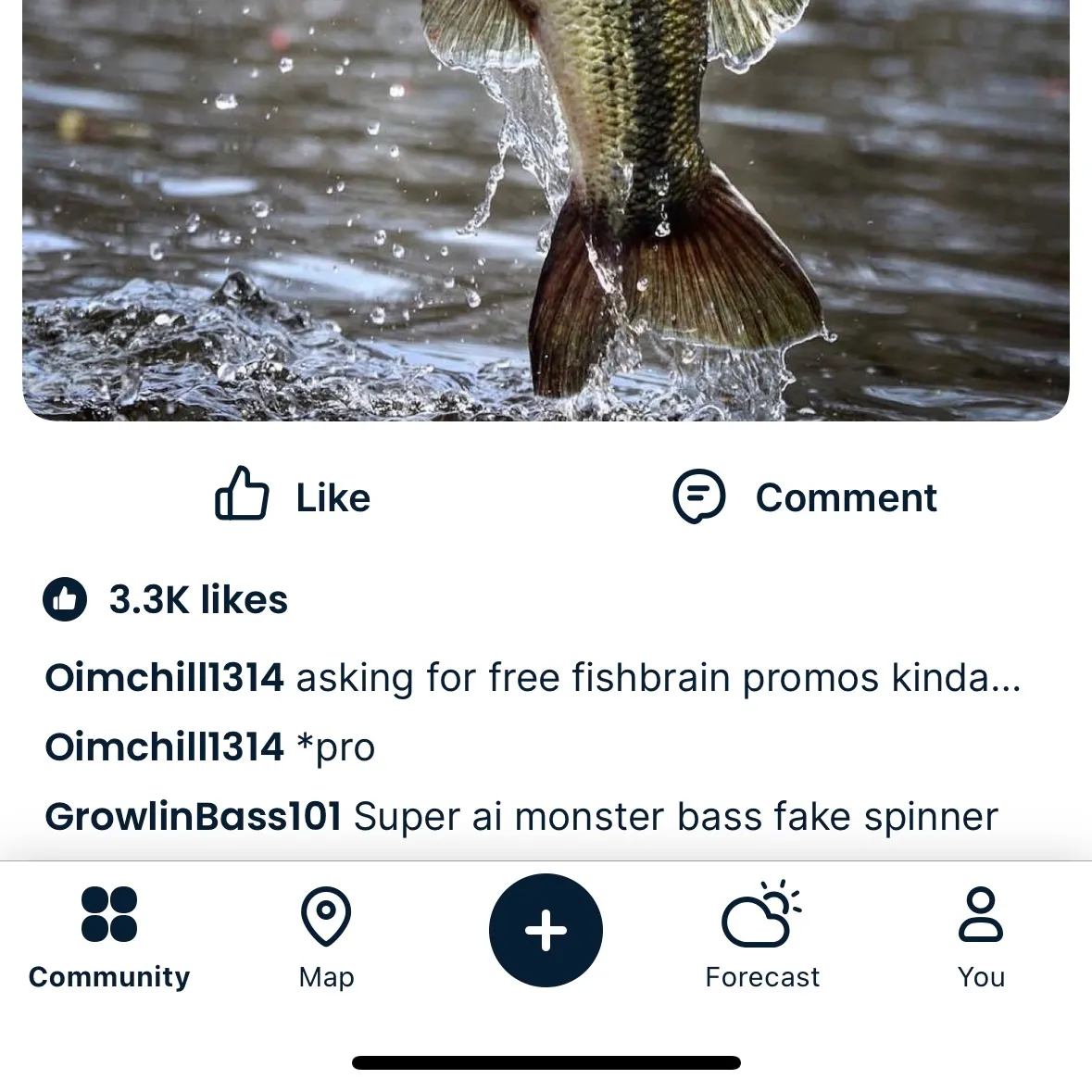Expand the truncated comment ending in kinda...
Viewport: 1092px width, 1092px height.
coord(657,677)
